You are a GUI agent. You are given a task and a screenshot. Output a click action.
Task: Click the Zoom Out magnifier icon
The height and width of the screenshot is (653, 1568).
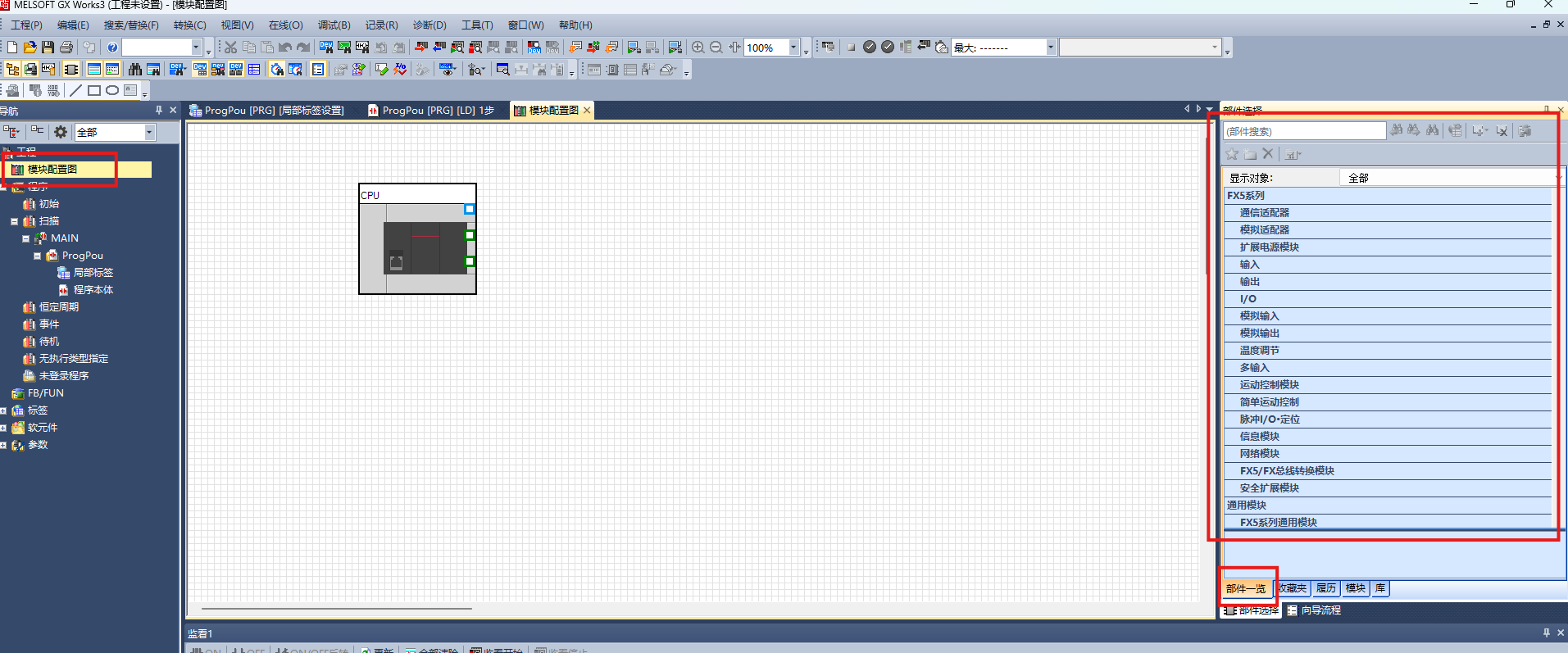(x=716, y=48)
